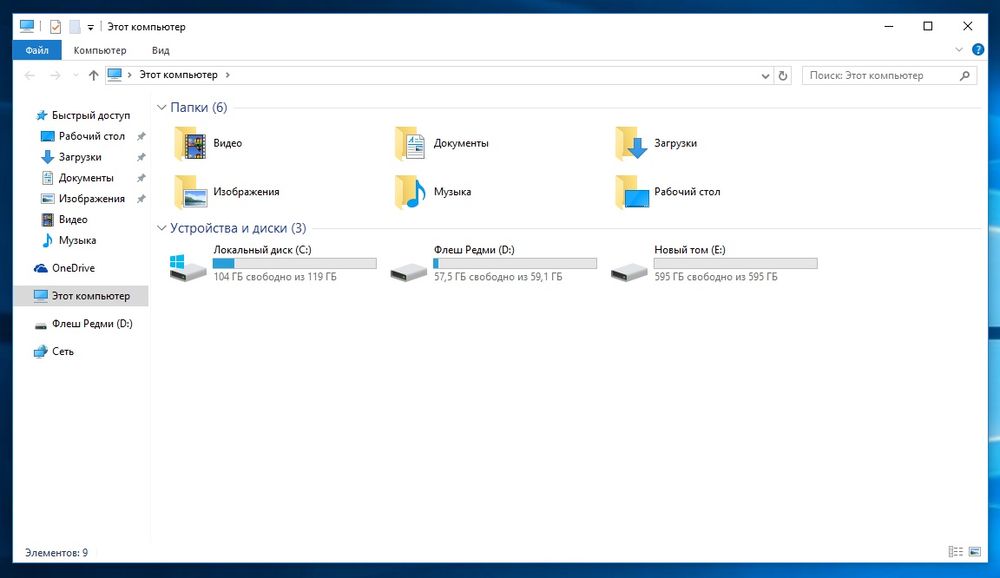
Task: Switch to details view icon in status bar
Action: coord(955,552)
